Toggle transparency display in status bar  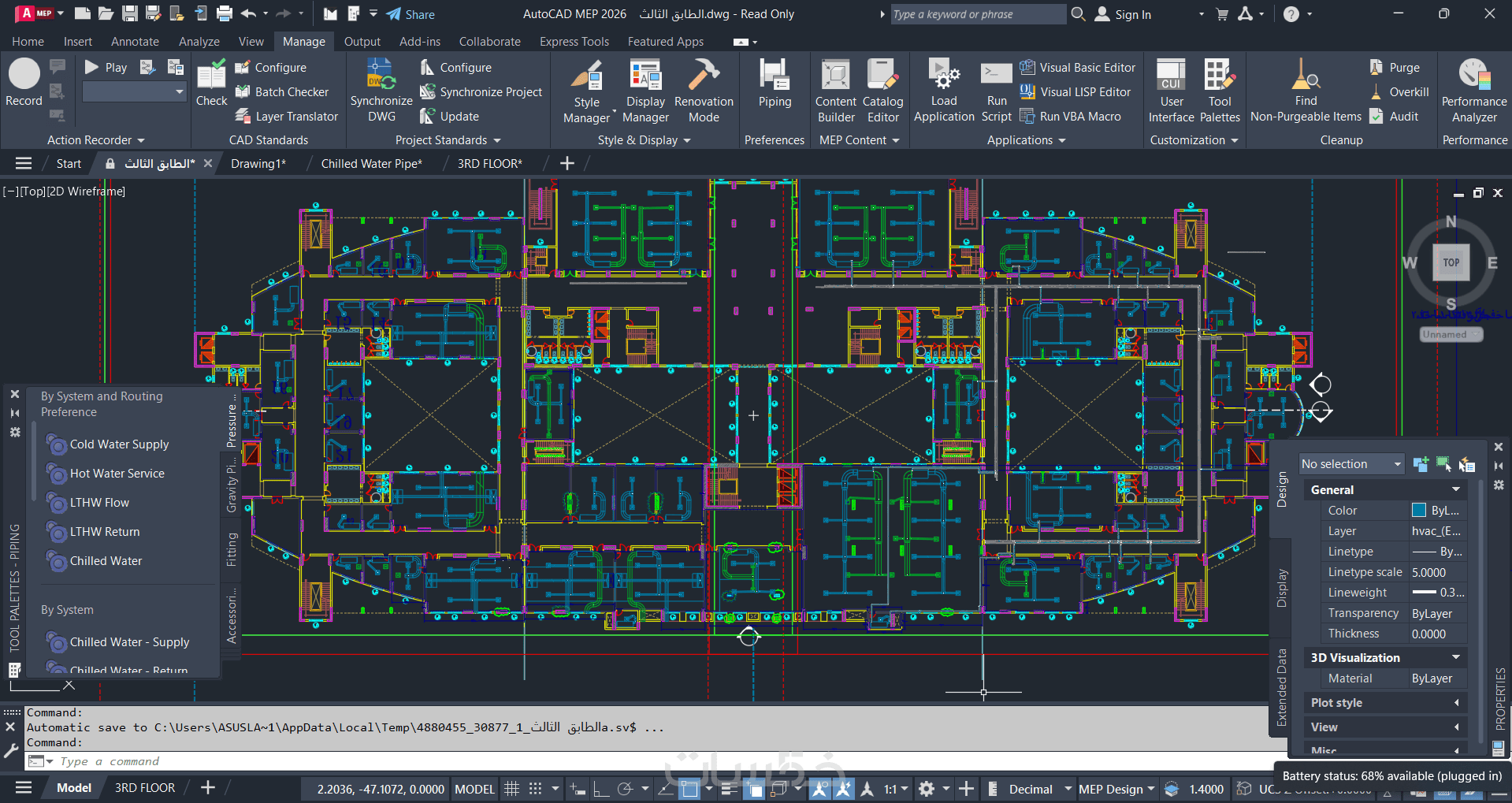click(x=754, y=789)
